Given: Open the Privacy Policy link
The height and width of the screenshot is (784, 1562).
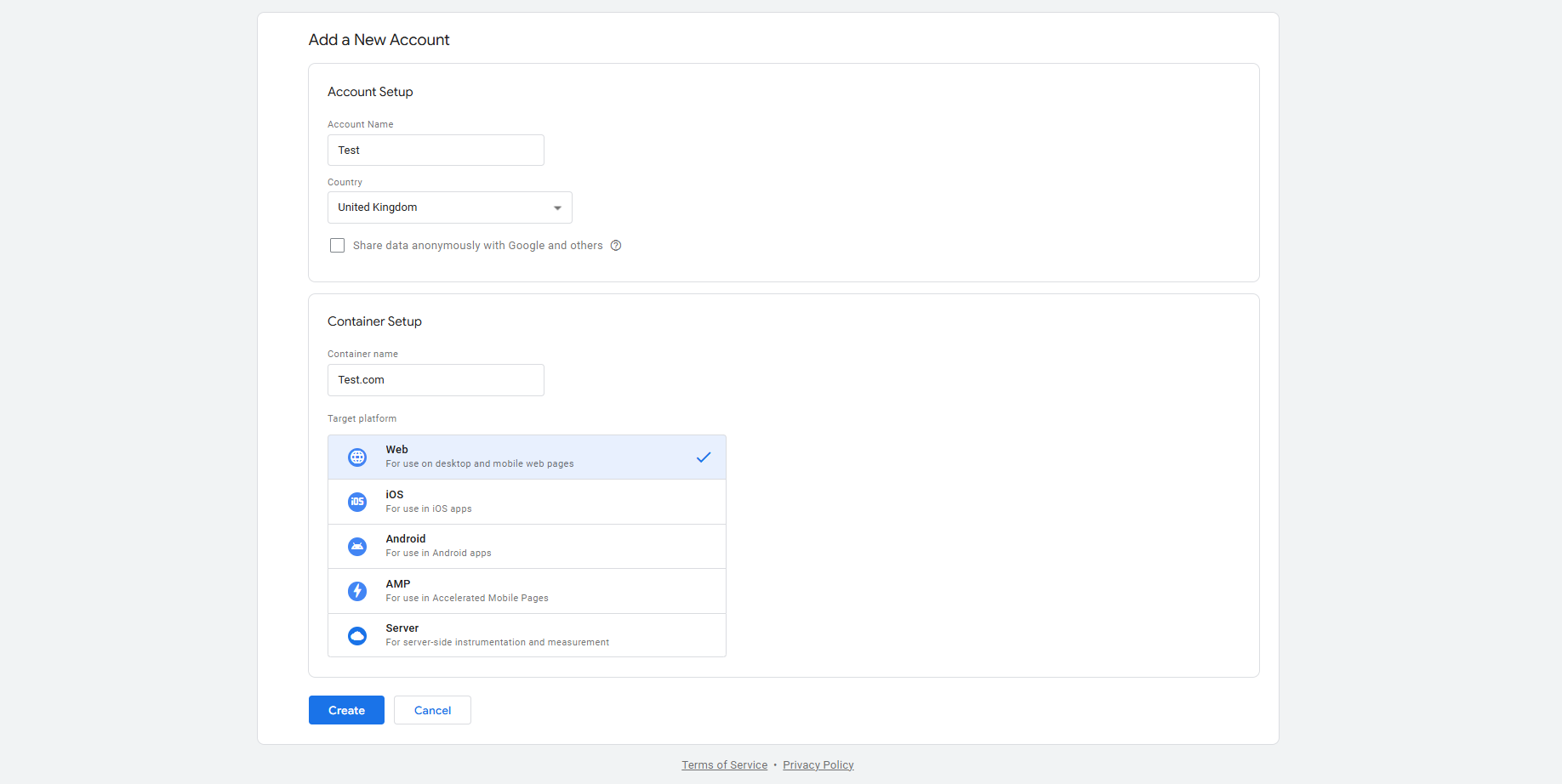Looking at the screenshot, I should coord(818,765).
